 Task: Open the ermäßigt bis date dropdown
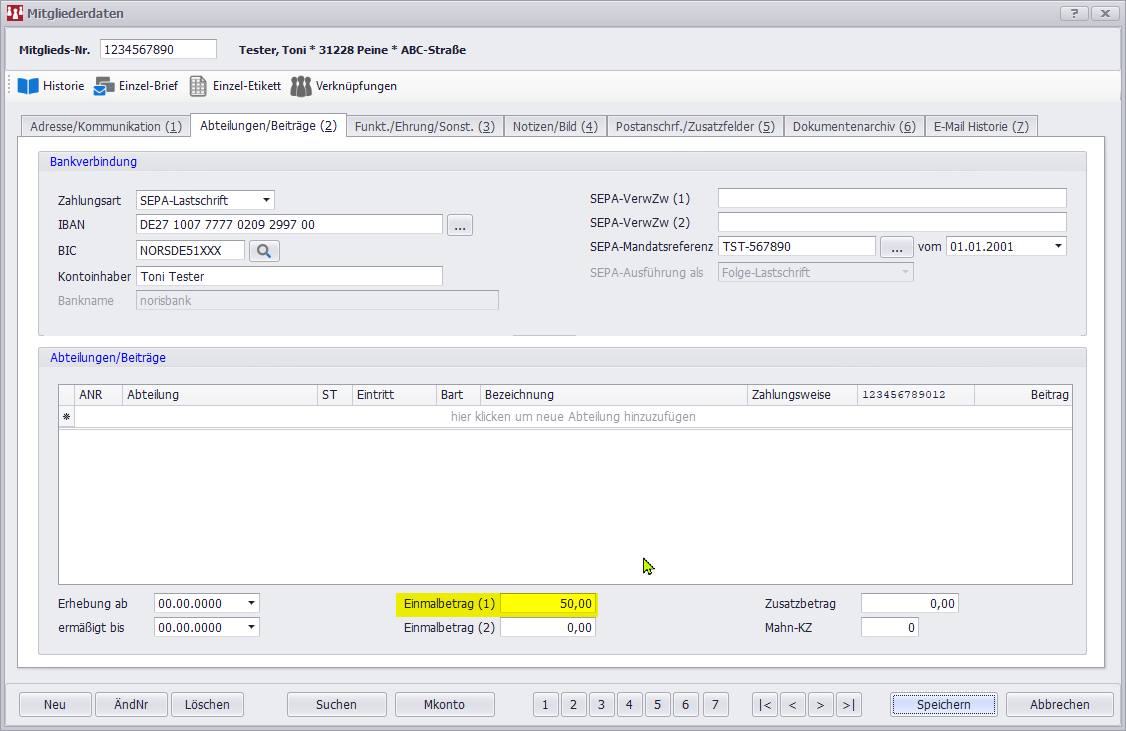point(251,627)
